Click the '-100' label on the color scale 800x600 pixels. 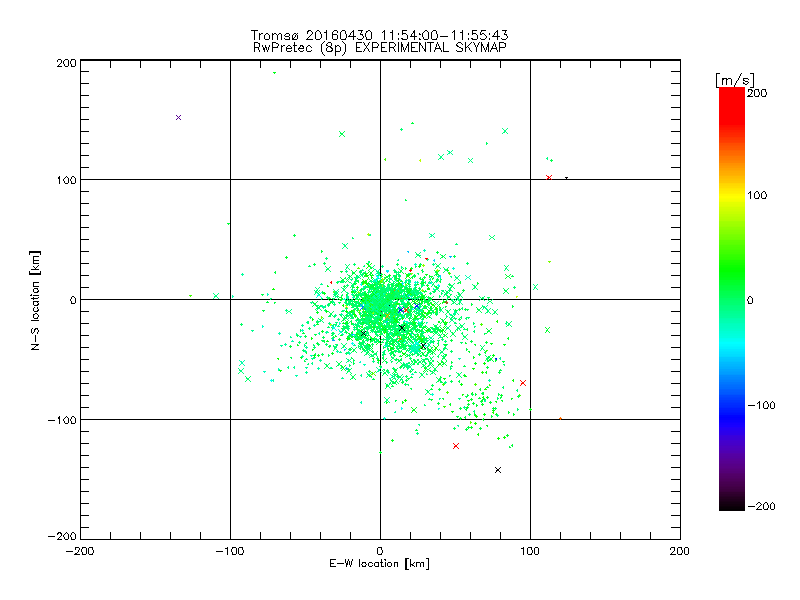pyautogui.click(x=761, y=405)
